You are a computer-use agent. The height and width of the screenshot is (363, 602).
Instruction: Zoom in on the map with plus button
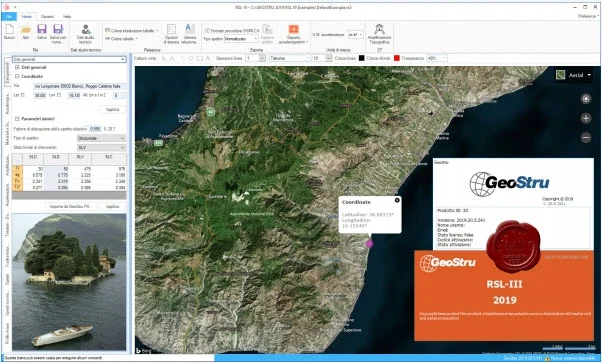(x=585, y=118)
